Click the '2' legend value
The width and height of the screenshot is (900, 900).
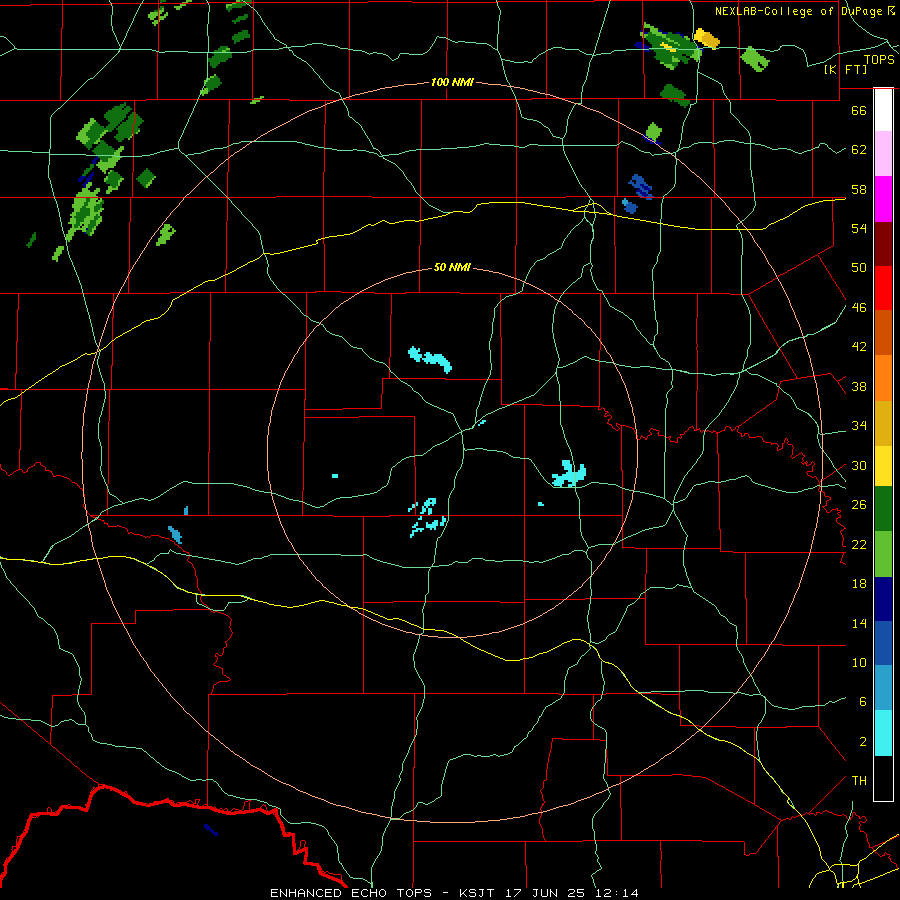click(x=862, y=741)
